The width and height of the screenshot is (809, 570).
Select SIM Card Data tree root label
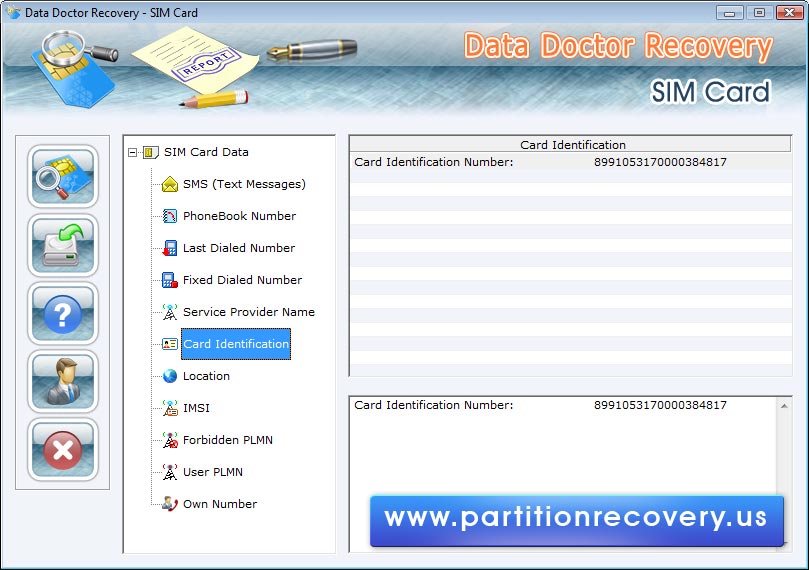(x=206, y=152)
